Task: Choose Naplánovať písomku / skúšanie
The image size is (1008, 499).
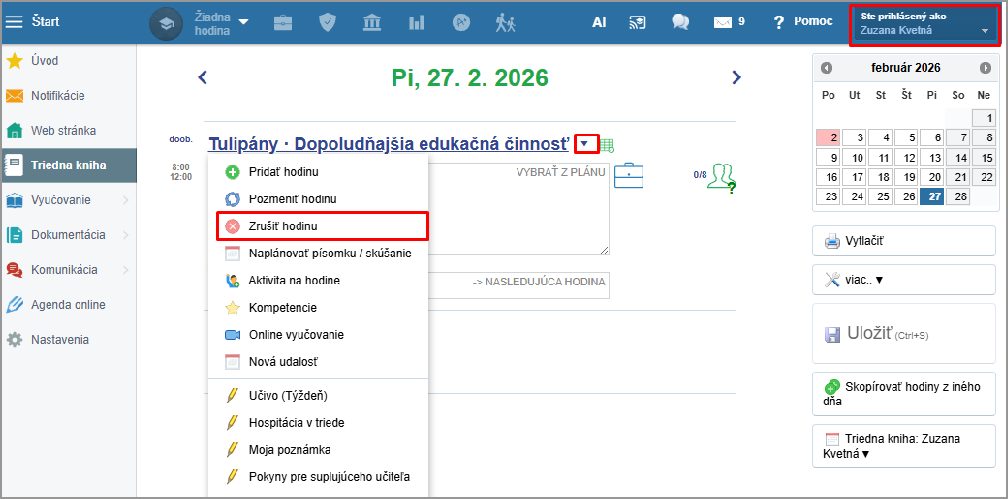Action: pyautogui.click(x=318, y=253)
